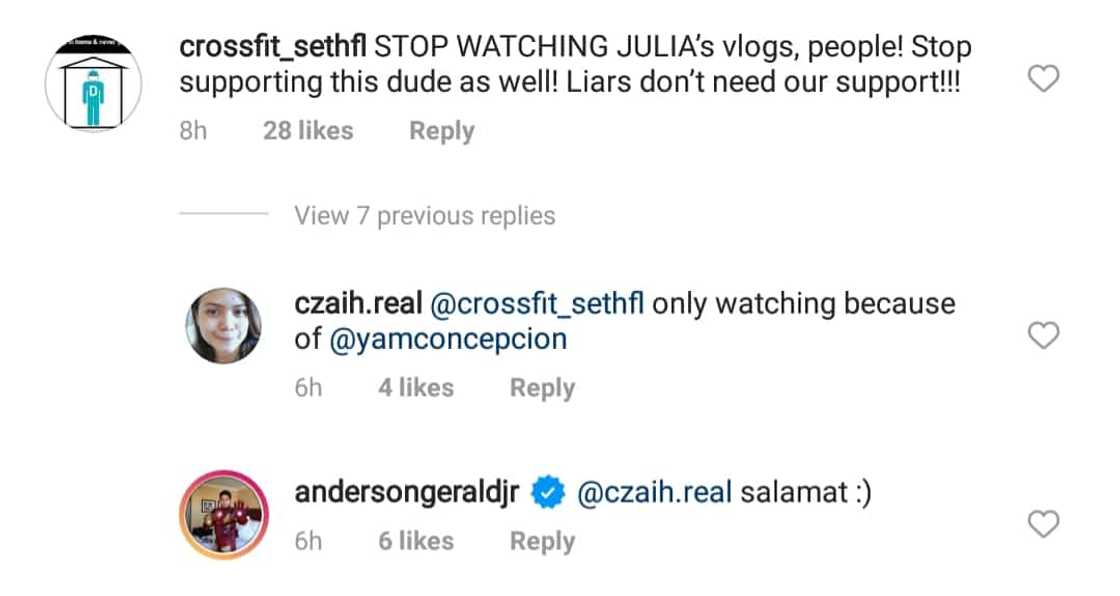Reply to czaih.real's comment
The height and width of the screenshot is (596, 1120).
541,387
